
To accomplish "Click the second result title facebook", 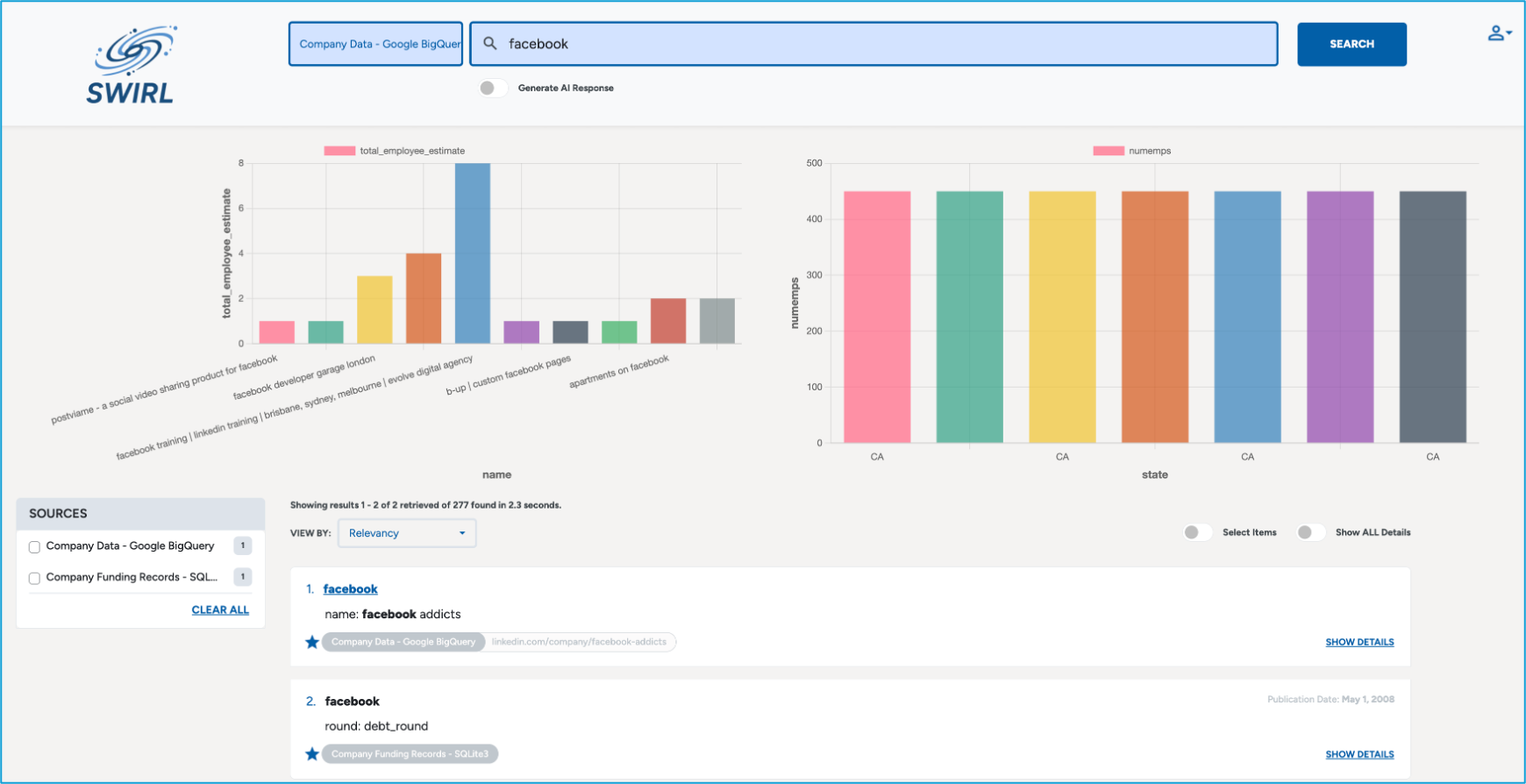I will pyautogui.click(x=352, y=702).
